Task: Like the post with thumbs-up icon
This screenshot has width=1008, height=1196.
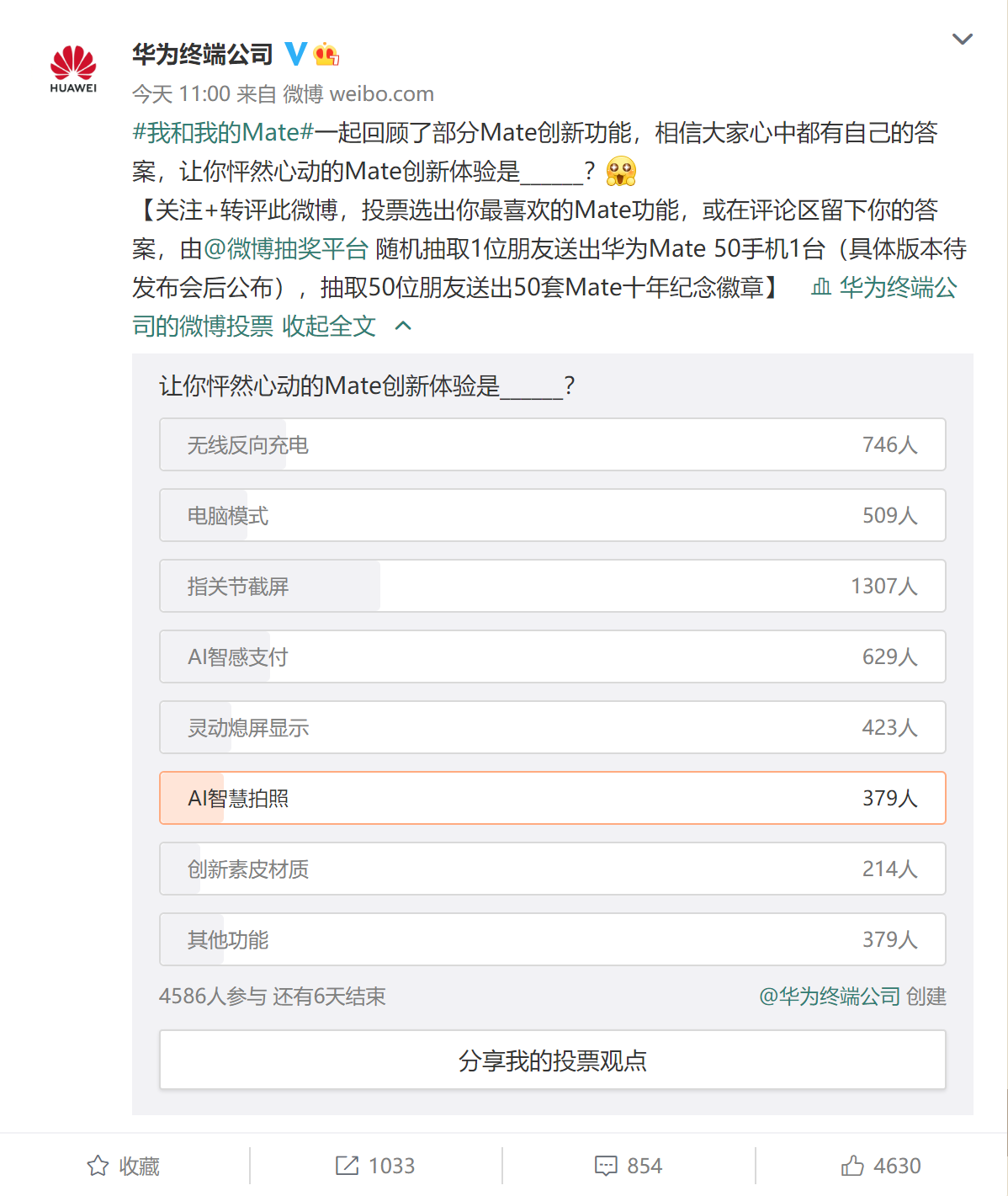Action: pyautogui.click(x=852, y=1166)
